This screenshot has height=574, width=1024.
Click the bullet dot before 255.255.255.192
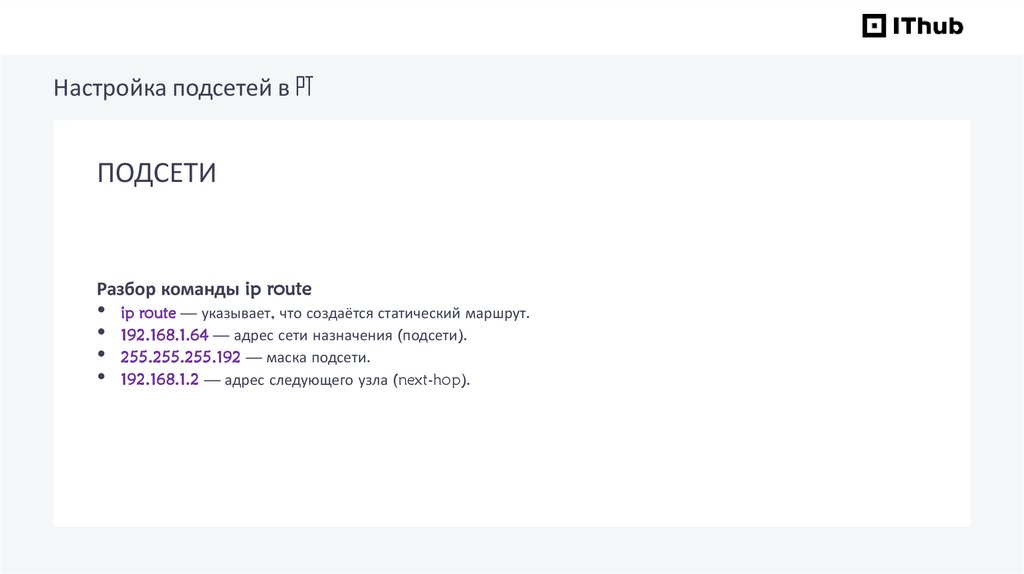[101, 353]
